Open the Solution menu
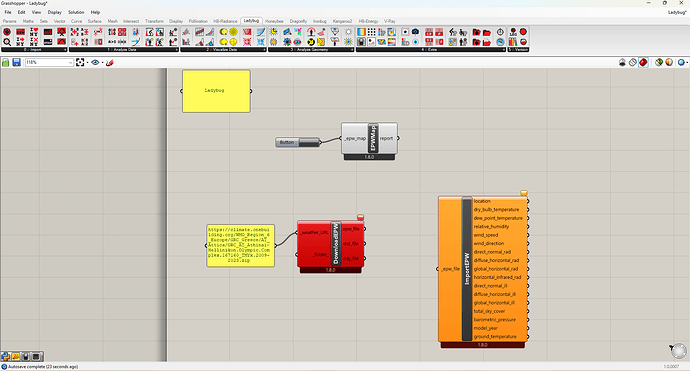Viewport: 690px width, 371px height. (76, 12)
